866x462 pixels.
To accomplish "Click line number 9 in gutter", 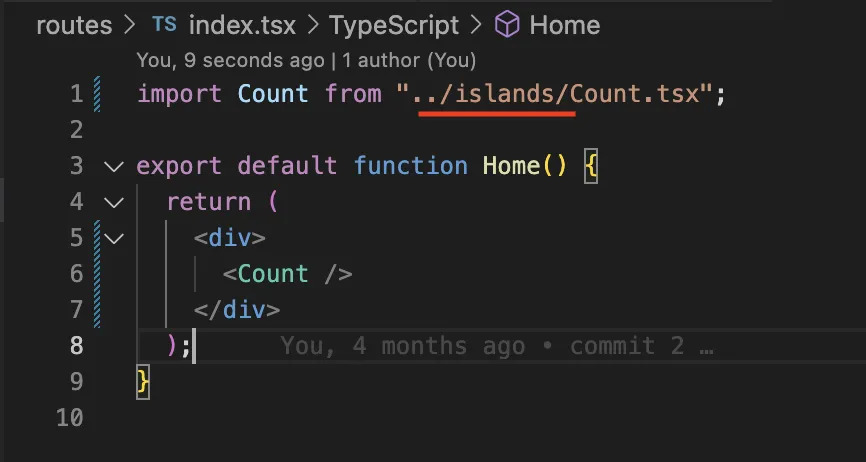I will click(76, 382).
